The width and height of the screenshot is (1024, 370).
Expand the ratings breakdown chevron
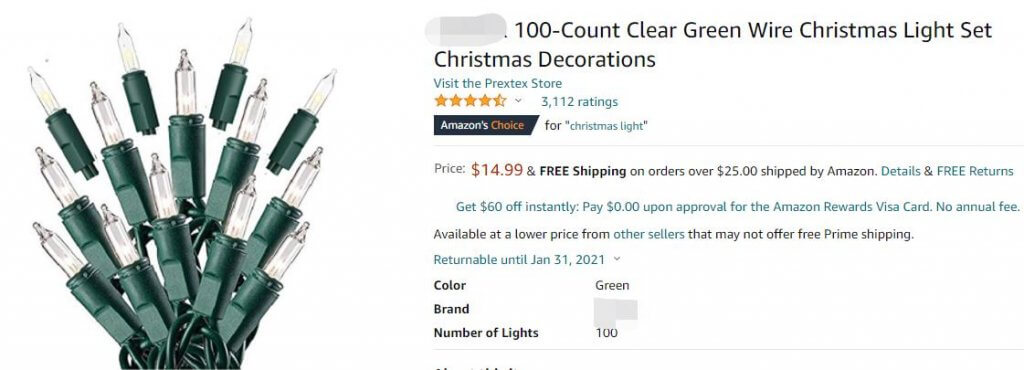[x=519, y=101]
